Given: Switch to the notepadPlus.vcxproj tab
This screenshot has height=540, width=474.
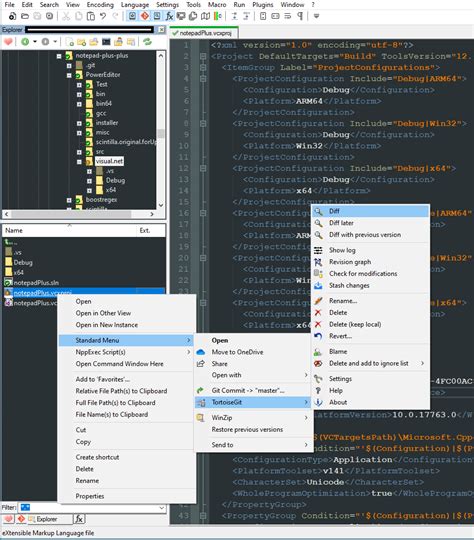Looking at the screenshot, I should click(x=203, y=33).
